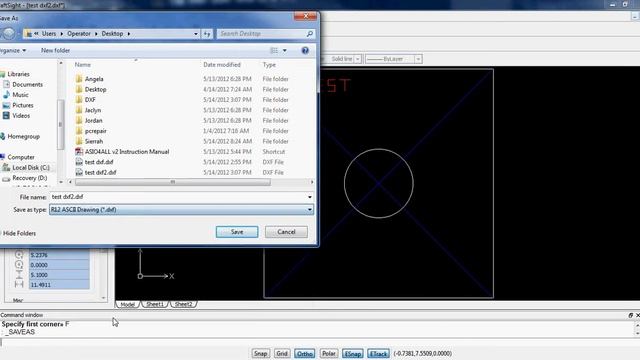Image resolution: width=640 pixels, height=360 pixels.
Task: Click the File name input field
Action: pyautogui.click(x=178, y=197)
